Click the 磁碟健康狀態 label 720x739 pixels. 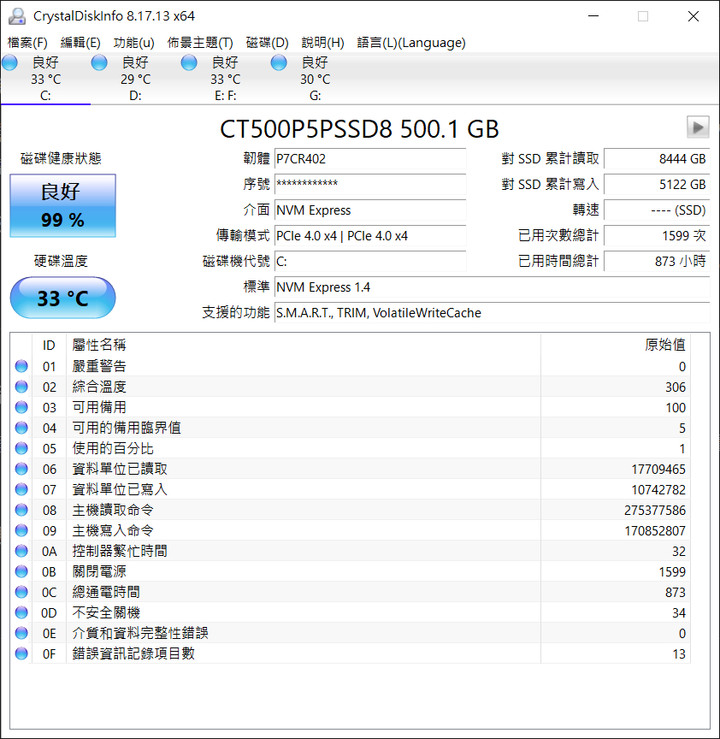pyautogui.click(x=61, y=158)
